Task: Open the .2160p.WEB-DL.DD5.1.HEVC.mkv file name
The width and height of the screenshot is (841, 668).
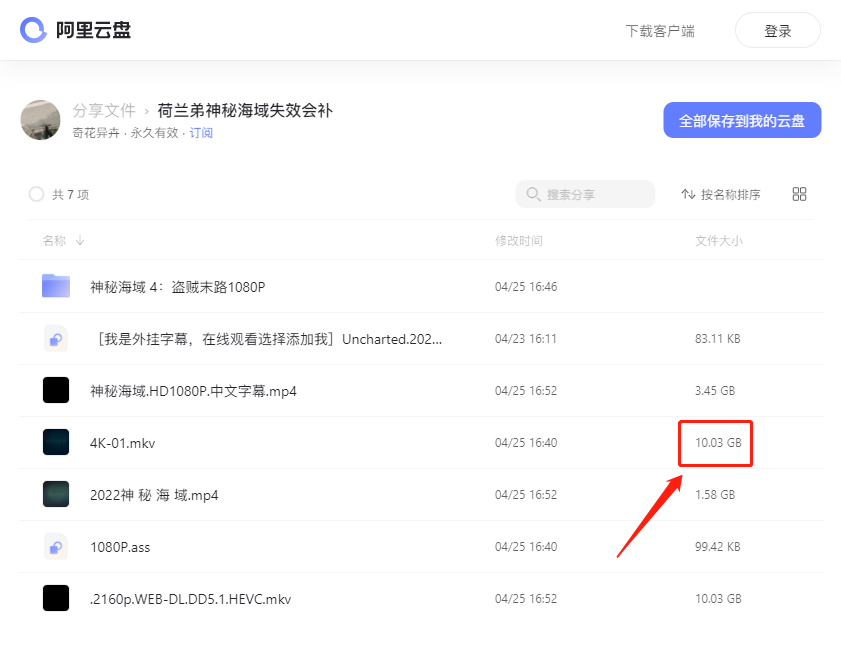Action: 190,599
